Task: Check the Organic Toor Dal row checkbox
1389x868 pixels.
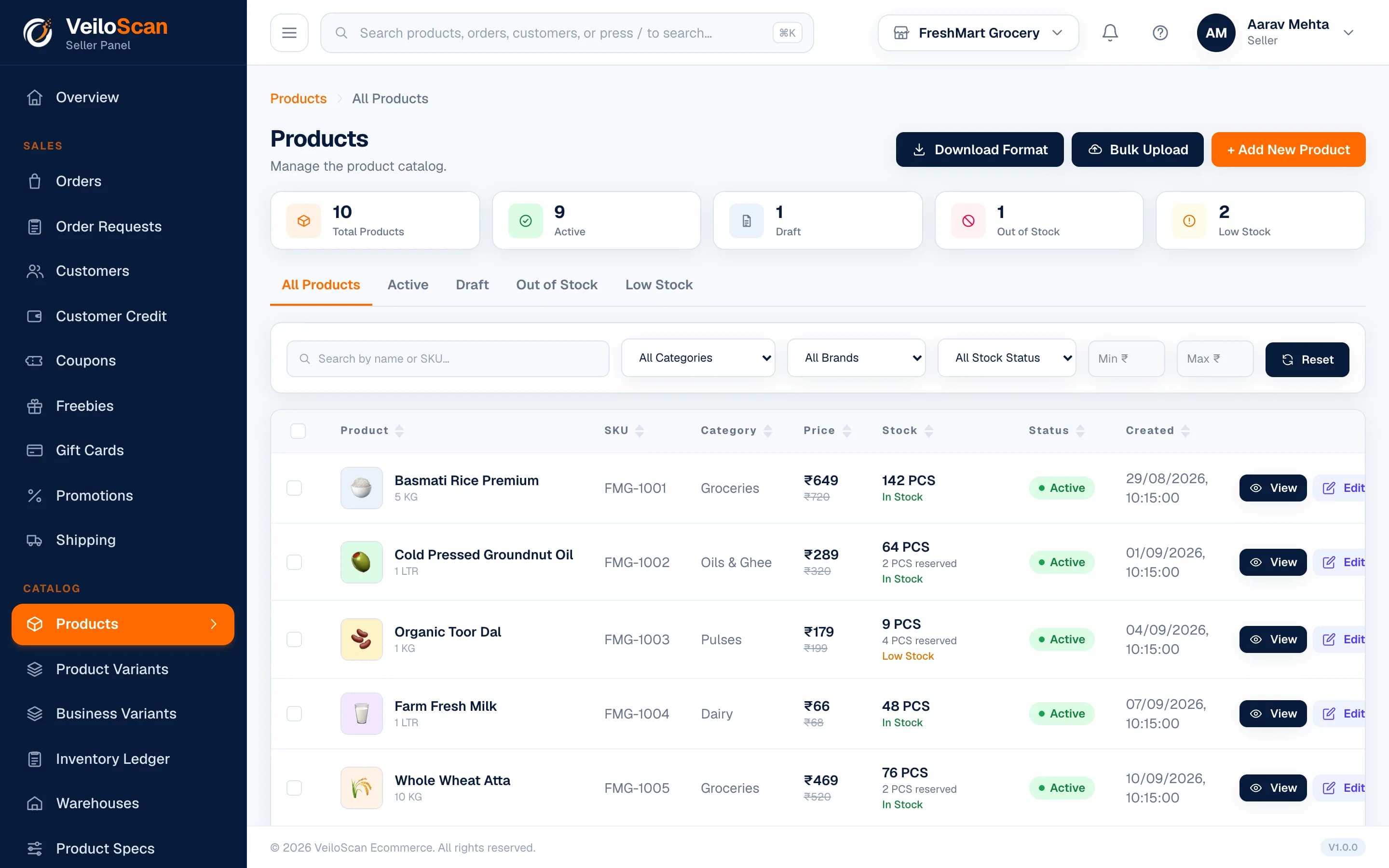Action: click(x=294, y=639)
